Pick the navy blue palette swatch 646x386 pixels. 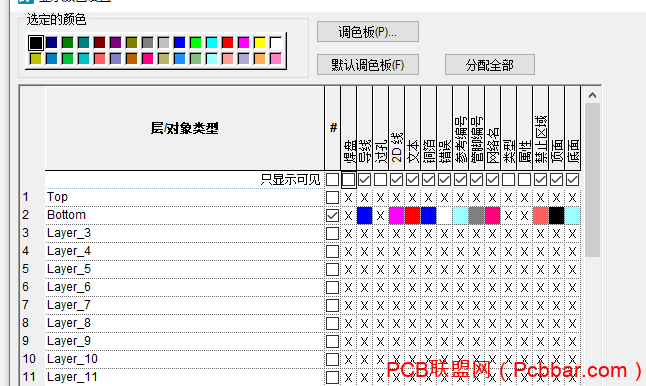click(x=51, y=43)
